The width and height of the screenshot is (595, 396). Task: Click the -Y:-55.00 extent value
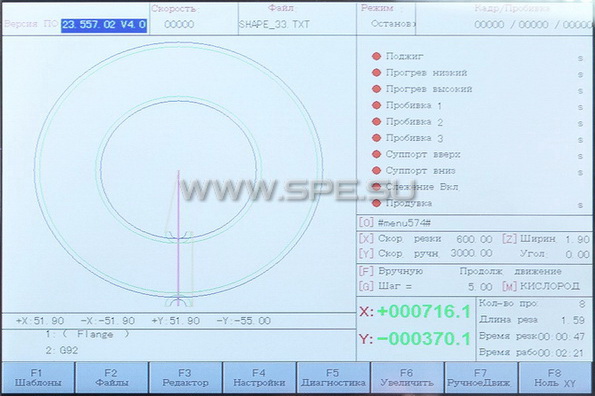[244, 321]
